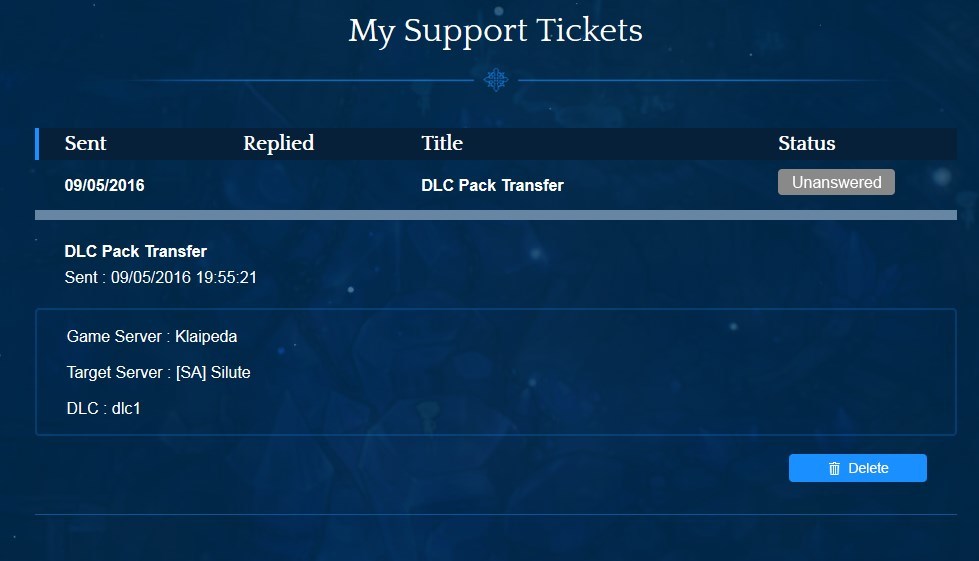Click the ornamental emblem under the page title
This screenshot has height=561, width=979.
pos(496,80)
